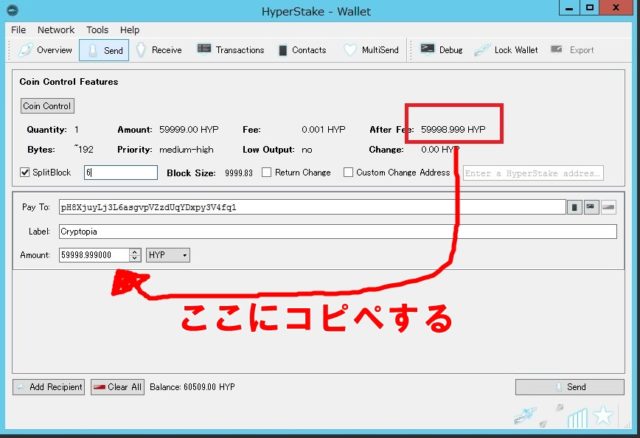The height and width of the screenshot is (438, 640).
Task: Open the MultiSend page
Action: coord(371,50)
